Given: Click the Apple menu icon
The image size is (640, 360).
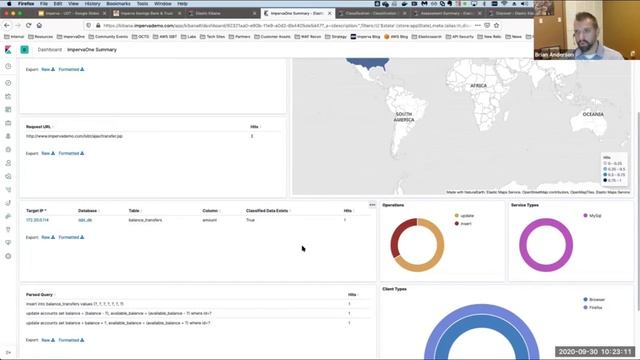Looking at the screenshot, I should tap(9, 4).
